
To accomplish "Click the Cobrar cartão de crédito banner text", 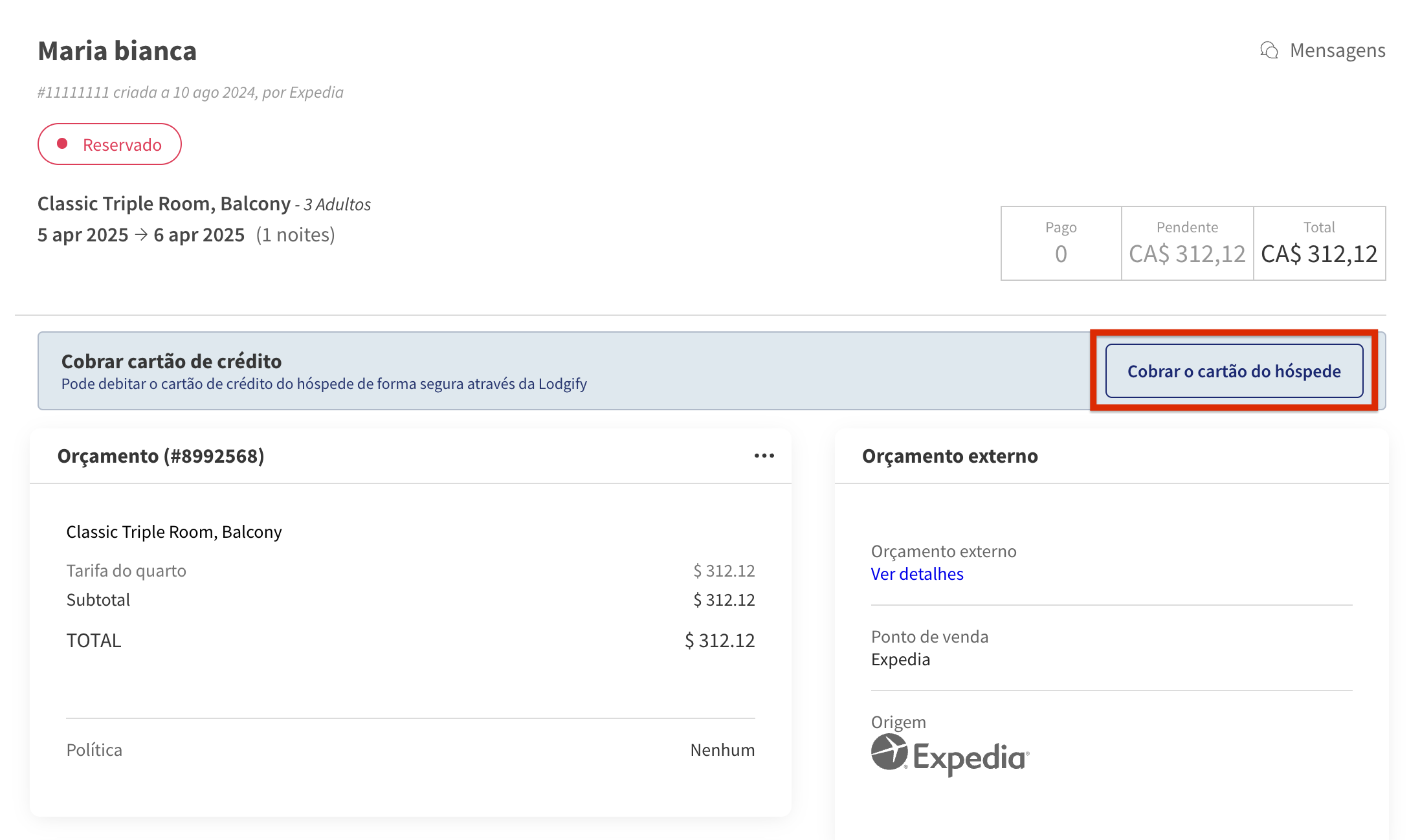I will tap(172, 361).
